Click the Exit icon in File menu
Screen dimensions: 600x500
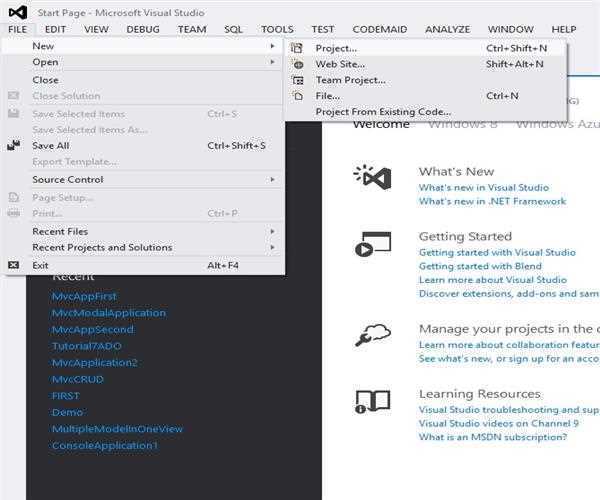click(x=14, y=265)
